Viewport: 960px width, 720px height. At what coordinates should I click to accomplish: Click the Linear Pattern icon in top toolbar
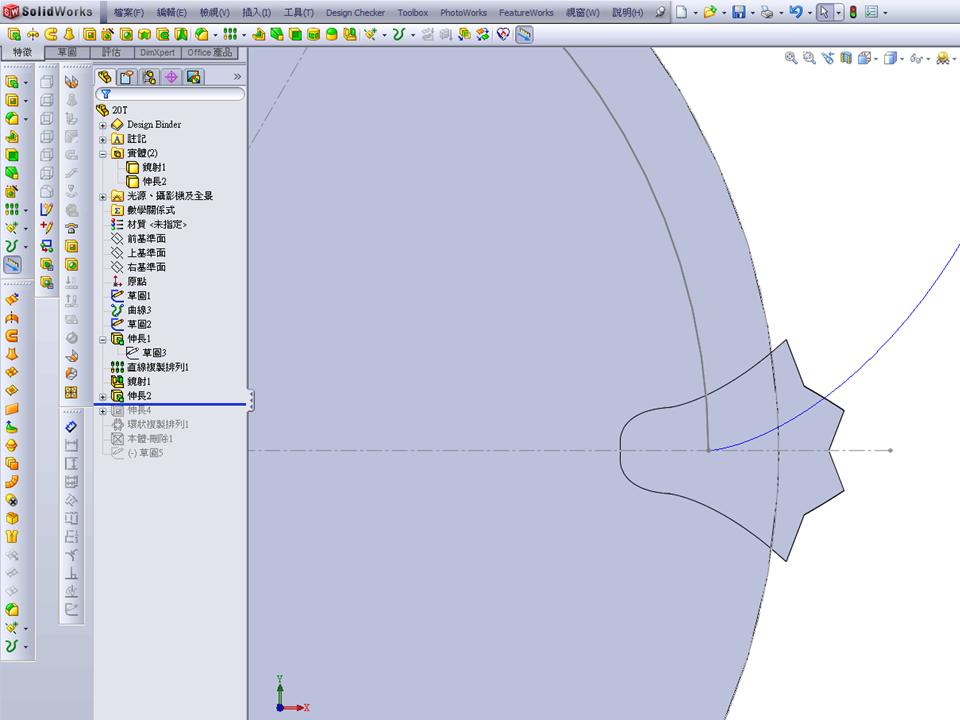click(230, 35)
